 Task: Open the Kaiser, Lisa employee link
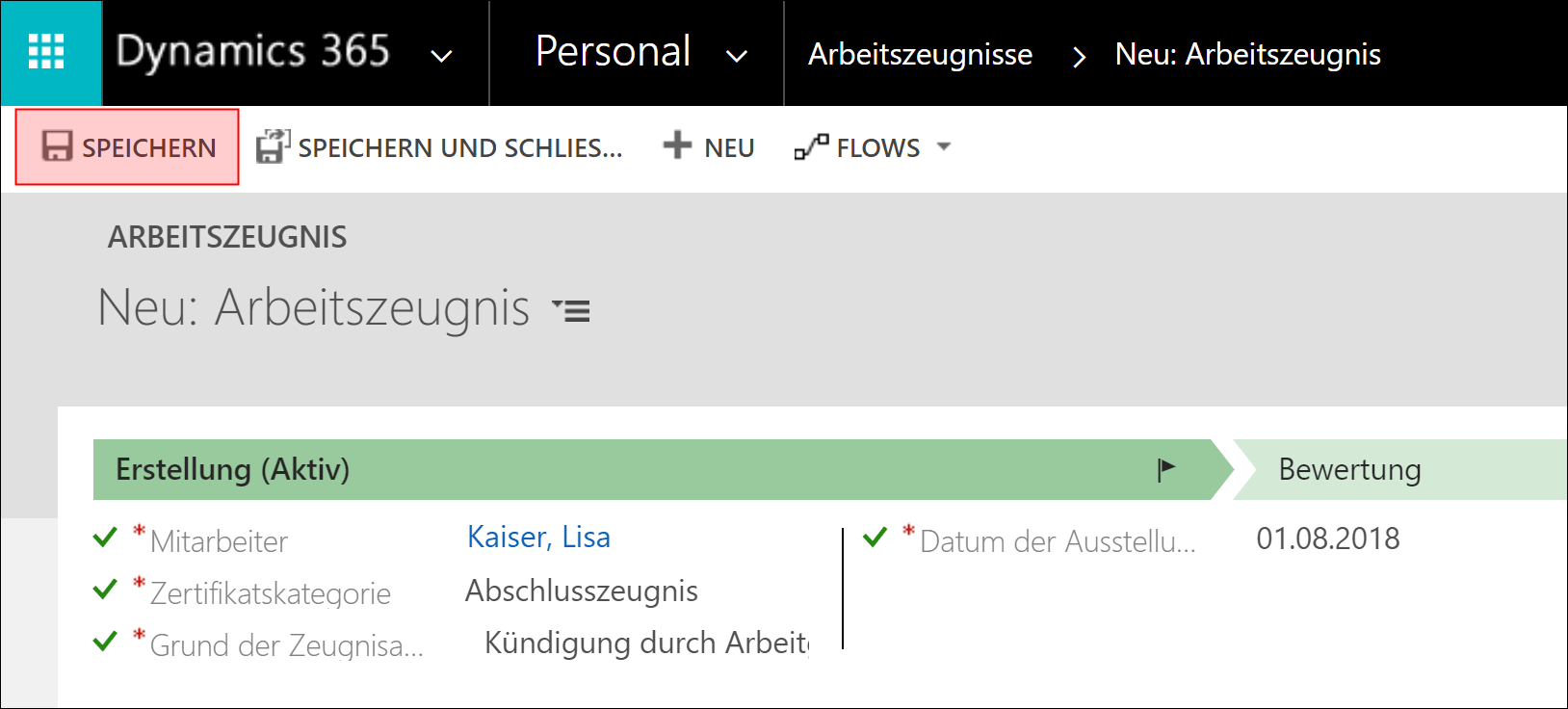coord(538,537)
